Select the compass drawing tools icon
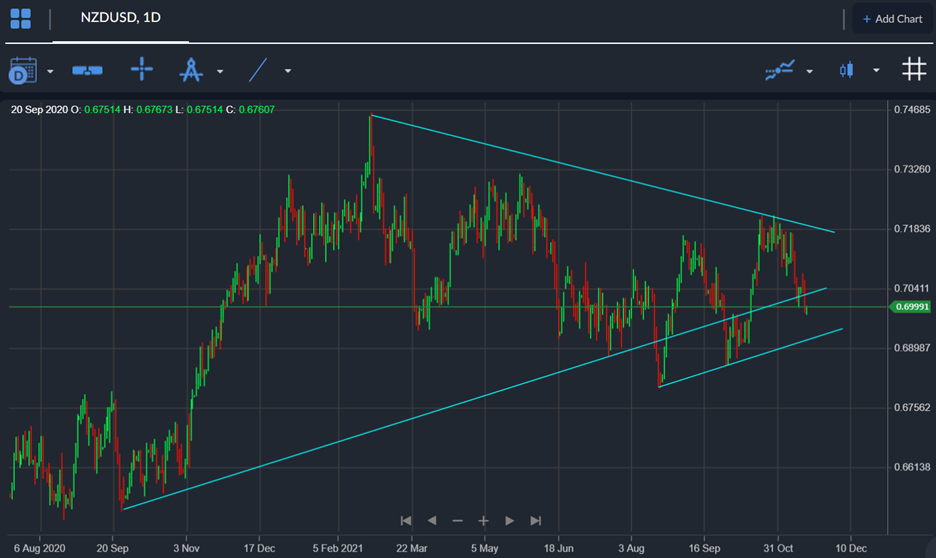The image size is (936, 558). click(191, 70)
